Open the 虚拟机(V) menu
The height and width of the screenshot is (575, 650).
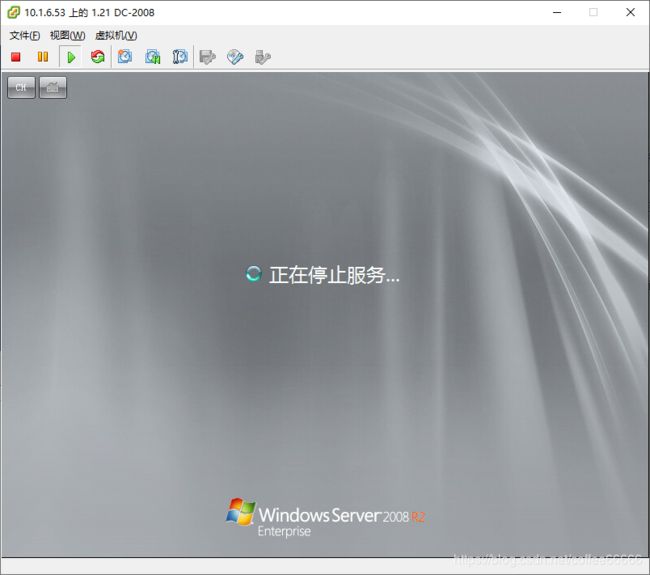[116, 36]
